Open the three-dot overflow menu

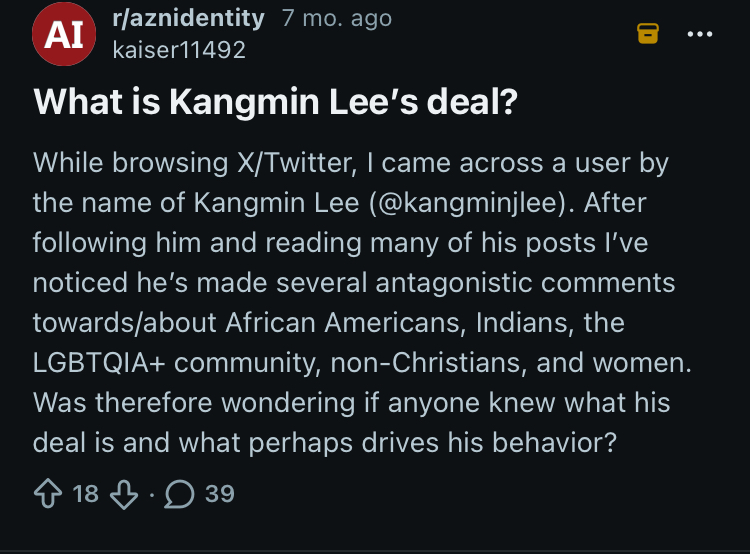click(x=700, y=34)
